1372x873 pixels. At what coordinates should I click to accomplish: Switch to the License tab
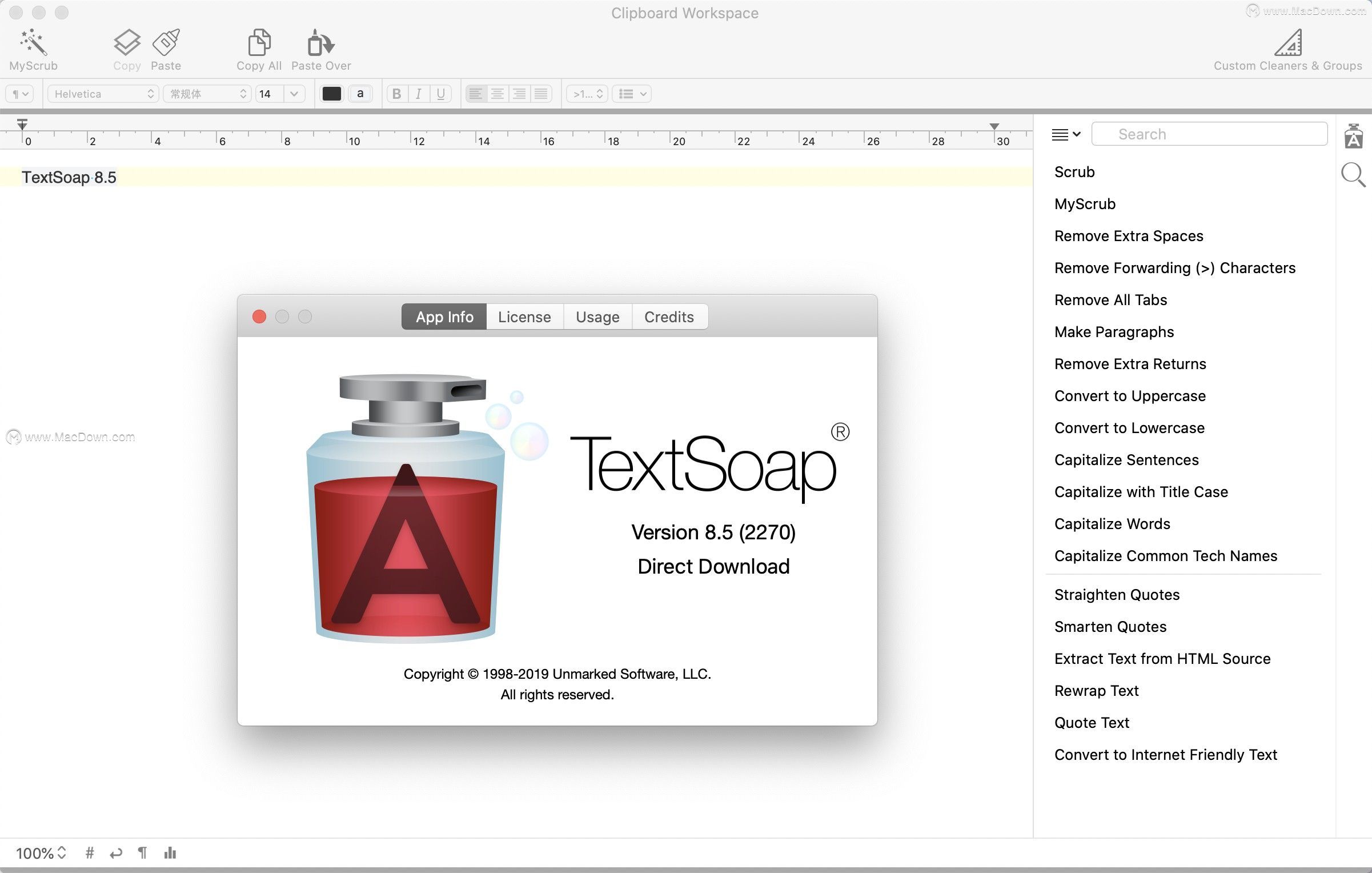524,317
